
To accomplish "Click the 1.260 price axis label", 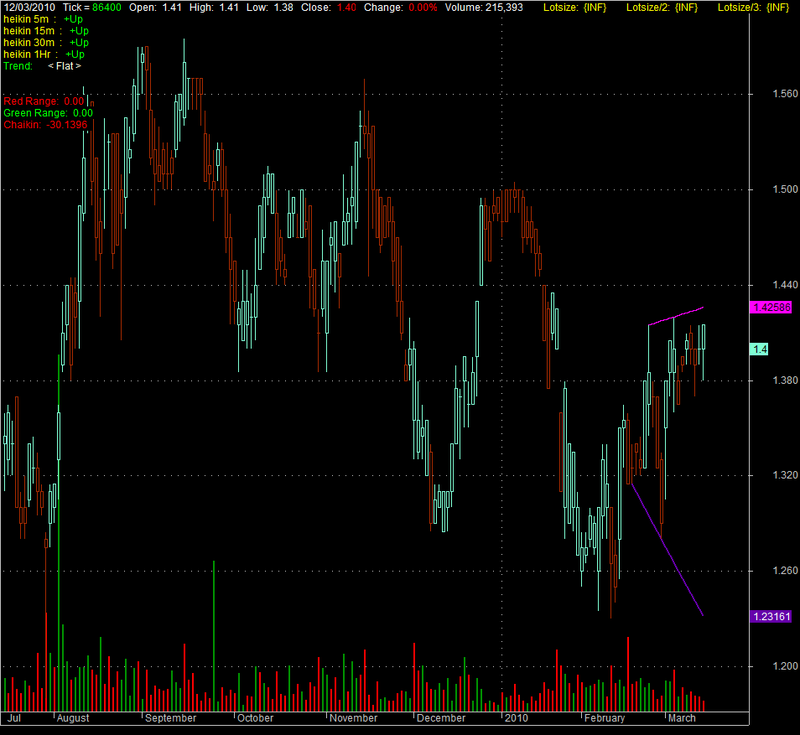I will point(785,571).
